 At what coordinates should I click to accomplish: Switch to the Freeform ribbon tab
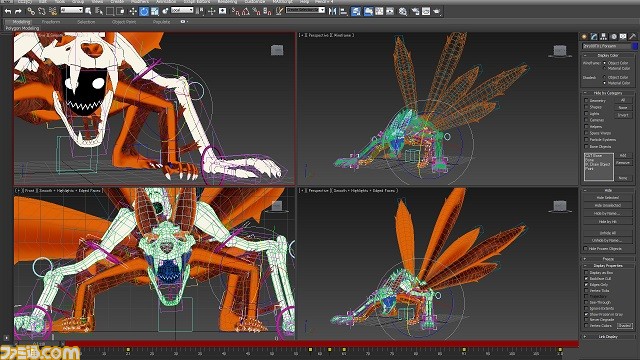pos(51,22)
